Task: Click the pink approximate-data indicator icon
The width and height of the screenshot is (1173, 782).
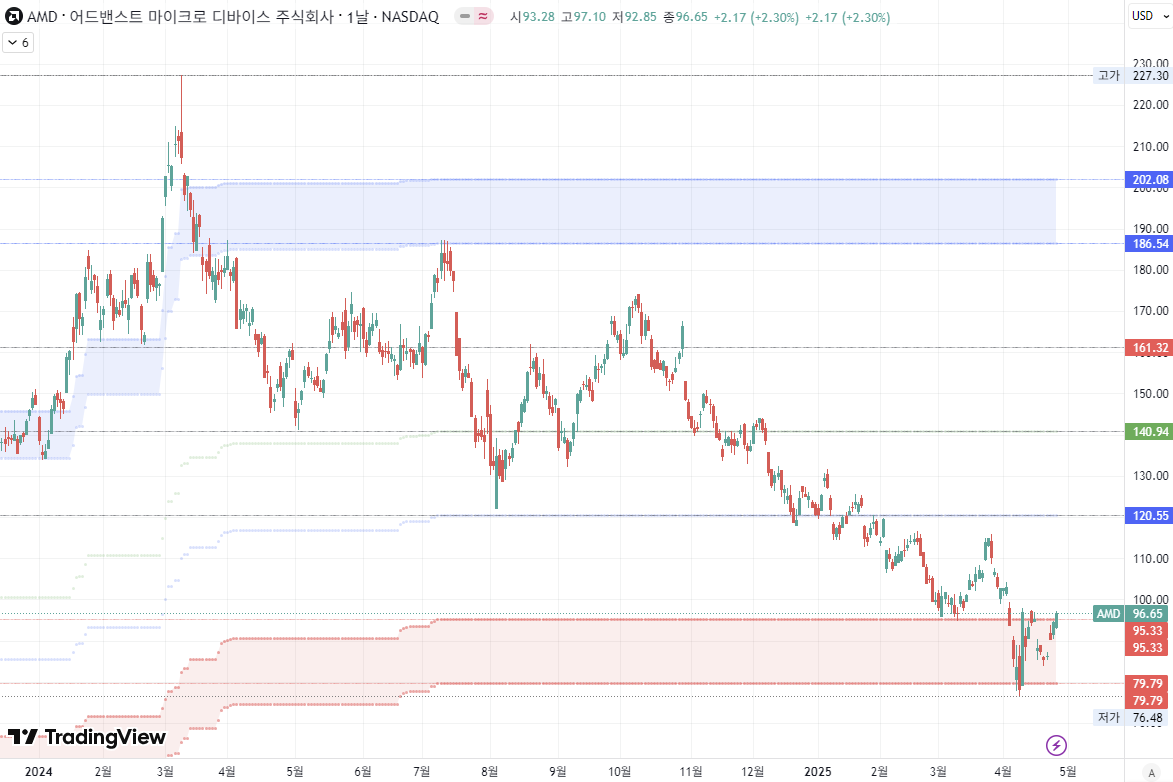Action: pos(483,16)
